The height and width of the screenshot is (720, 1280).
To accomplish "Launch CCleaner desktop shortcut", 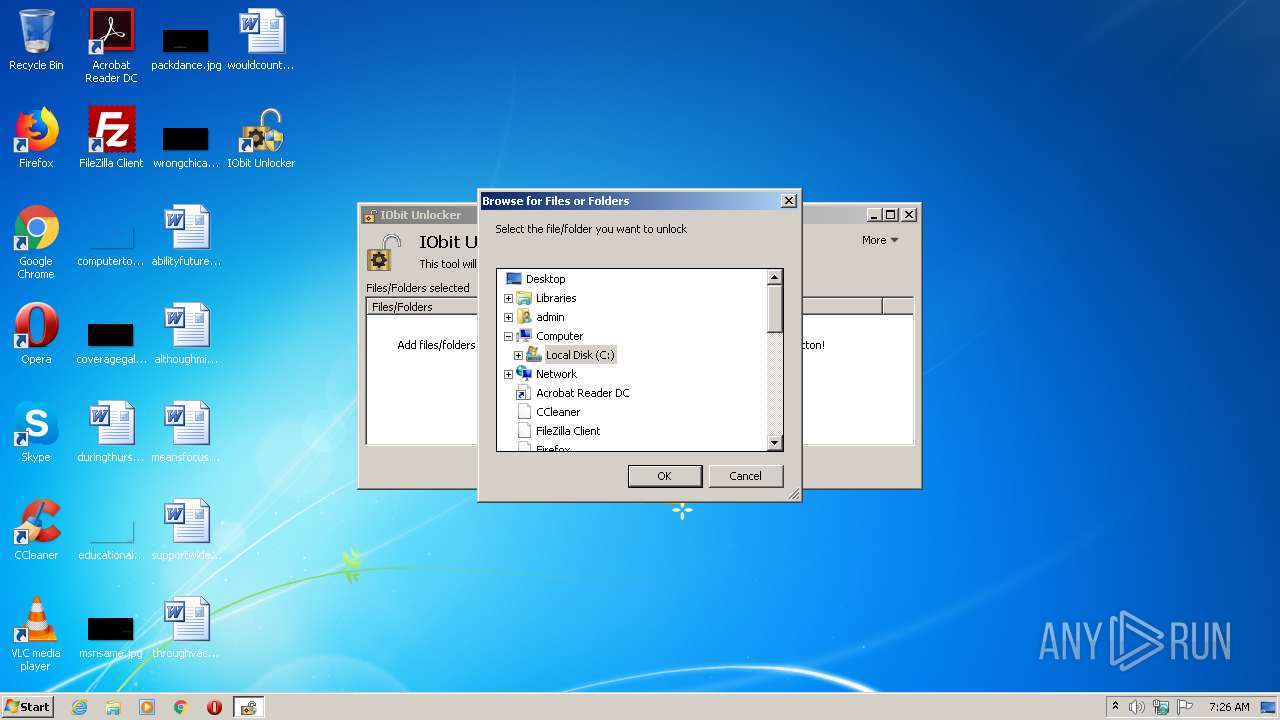I will (x=36, y=530).
